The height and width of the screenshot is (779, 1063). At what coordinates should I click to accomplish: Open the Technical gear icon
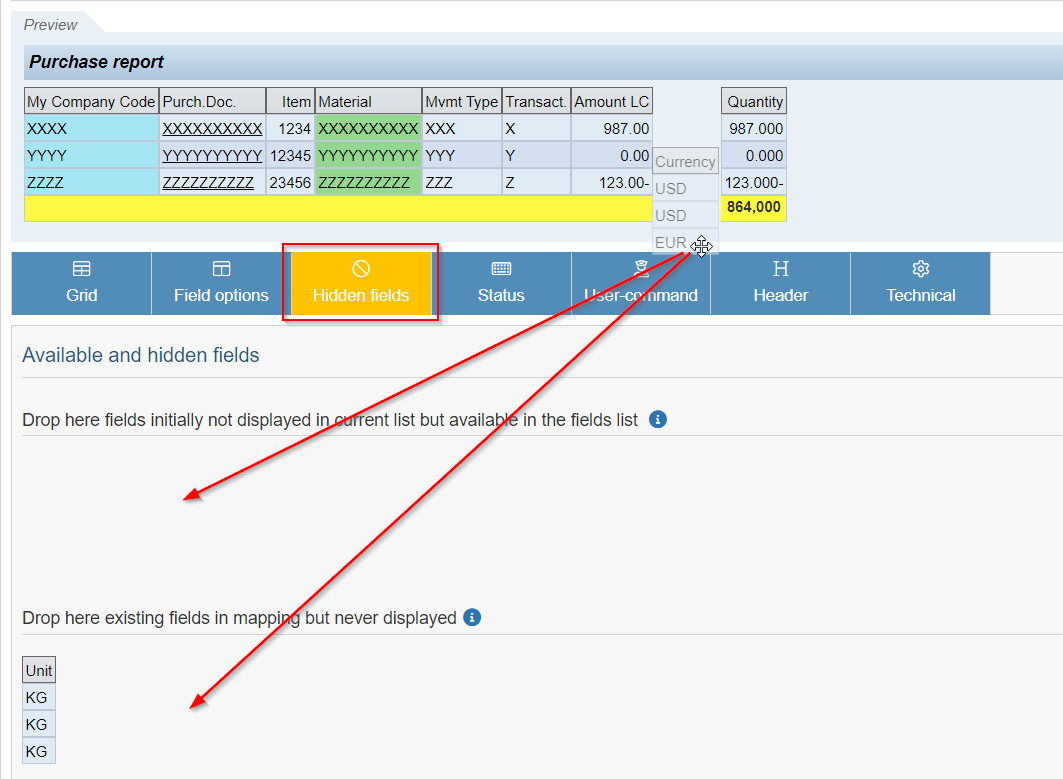(x=920, y=270)
